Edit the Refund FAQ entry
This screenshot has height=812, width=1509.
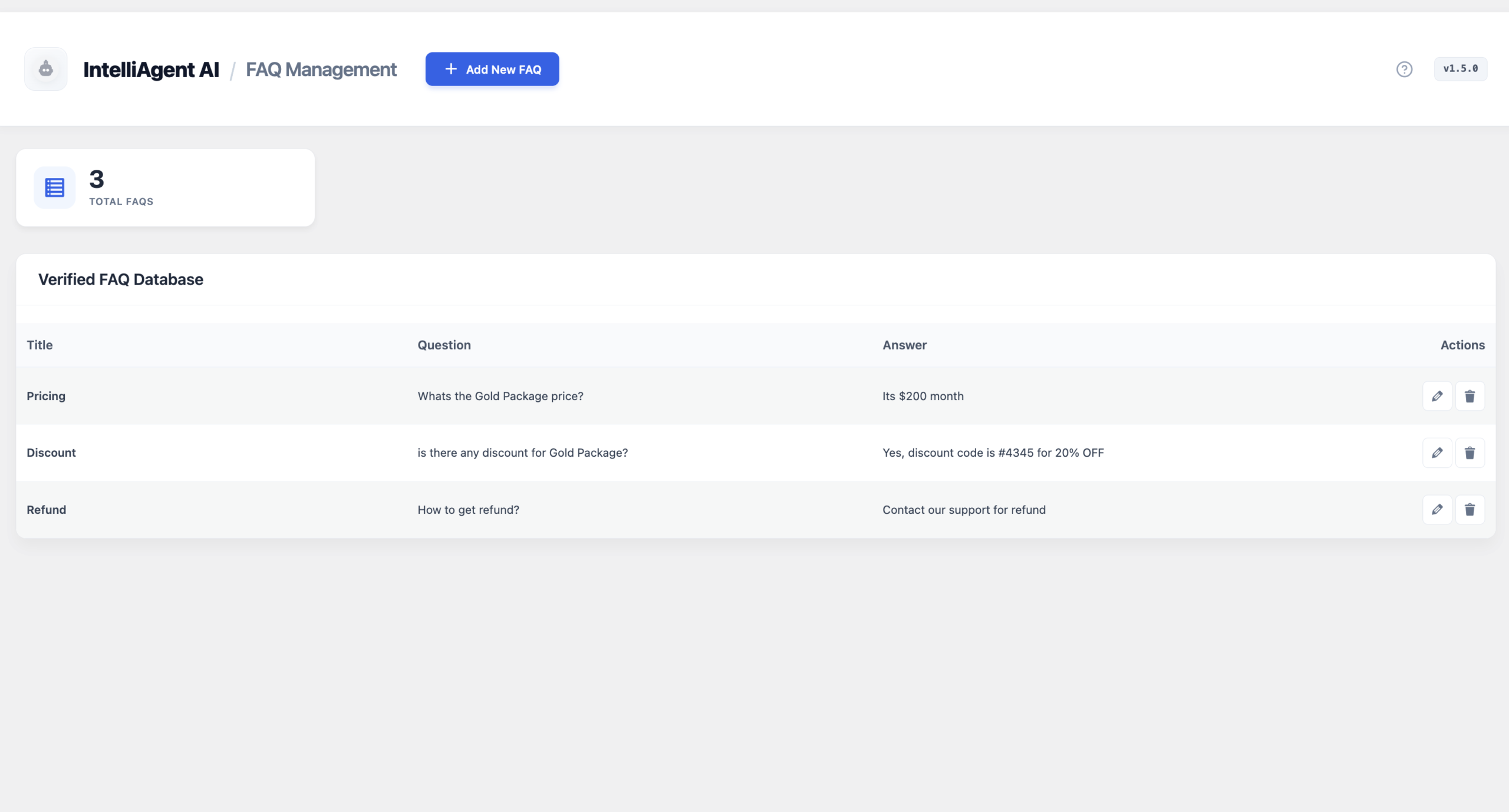1437,509
